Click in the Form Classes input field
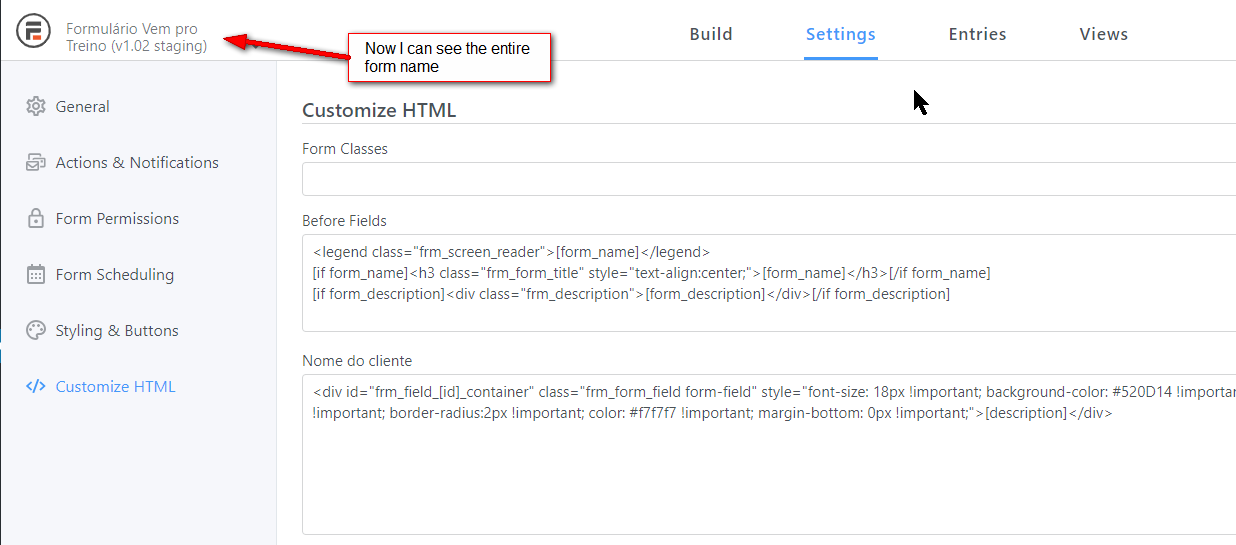The image size is (1236, 545). (x=768, y=180)
